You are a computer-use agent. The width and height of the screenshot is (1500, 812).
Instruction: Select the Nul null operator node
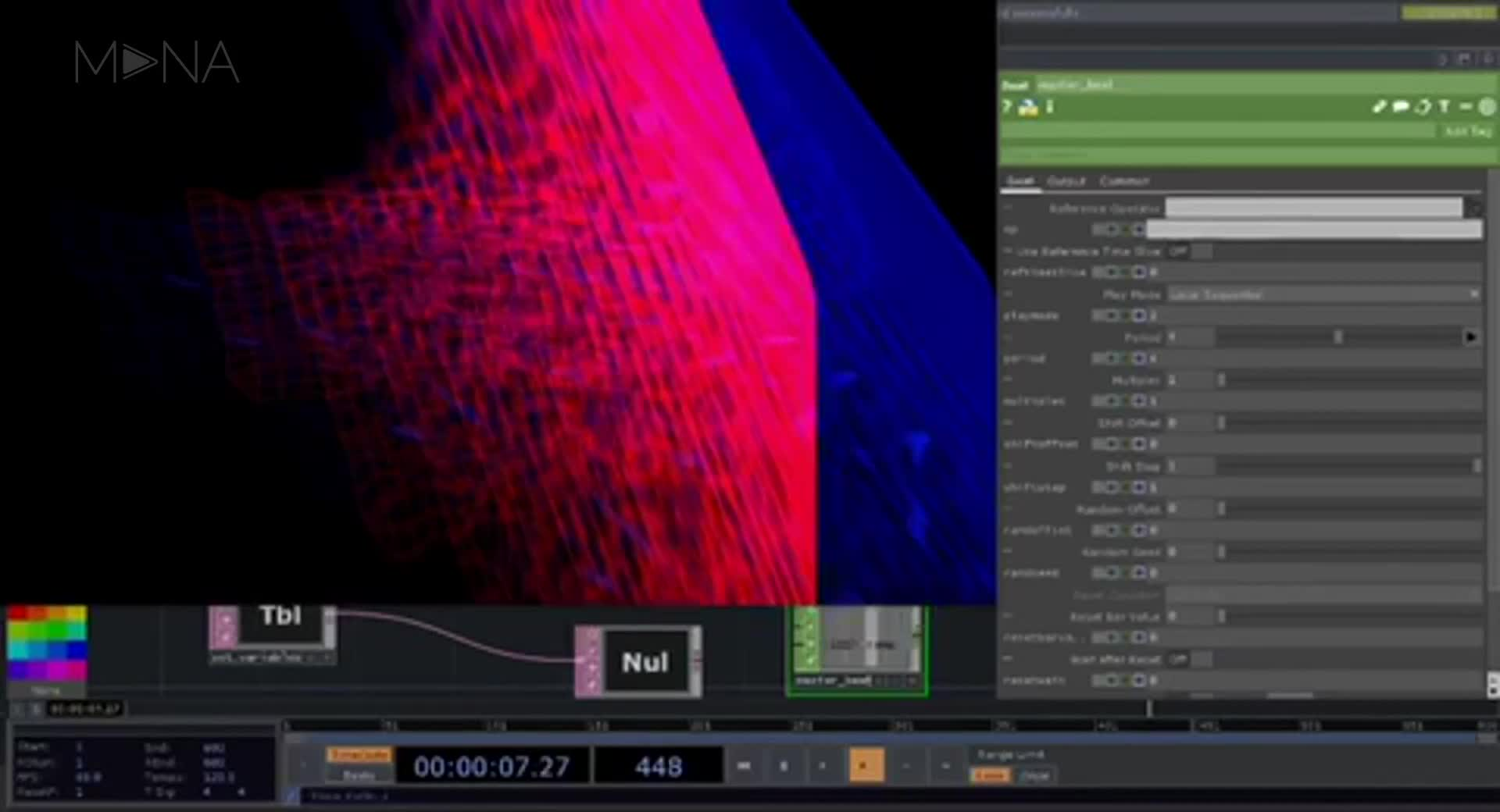point(638,661)
